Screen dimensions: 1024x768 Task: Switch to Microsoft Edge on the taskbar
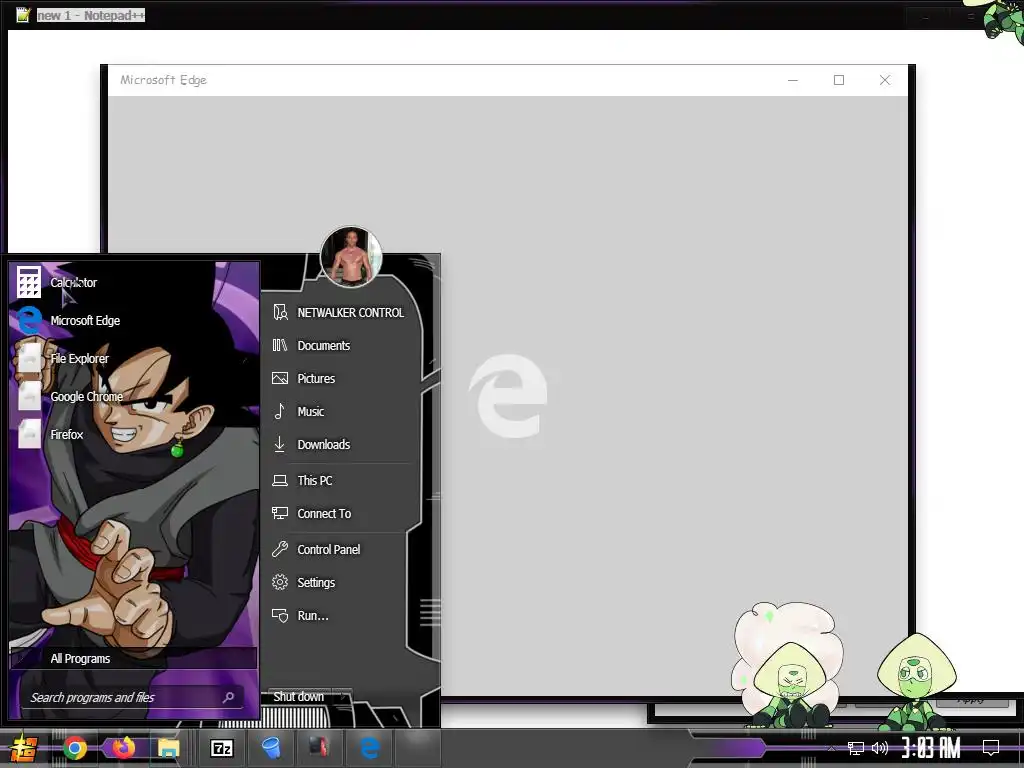[369, 748]
